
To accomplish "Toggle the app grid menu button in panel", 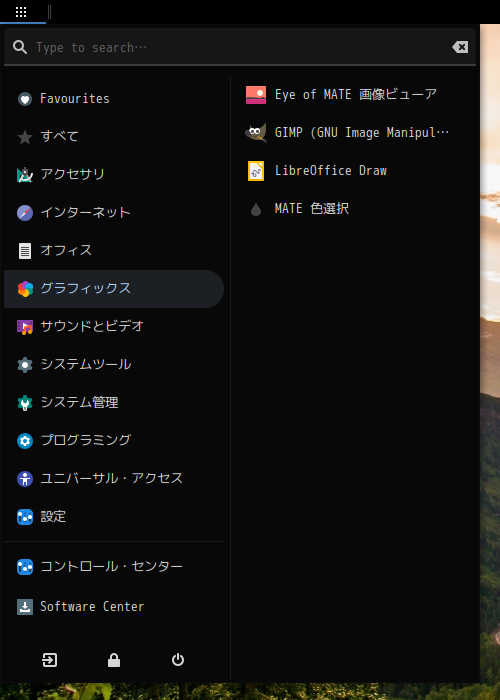I will click(21, 12).
